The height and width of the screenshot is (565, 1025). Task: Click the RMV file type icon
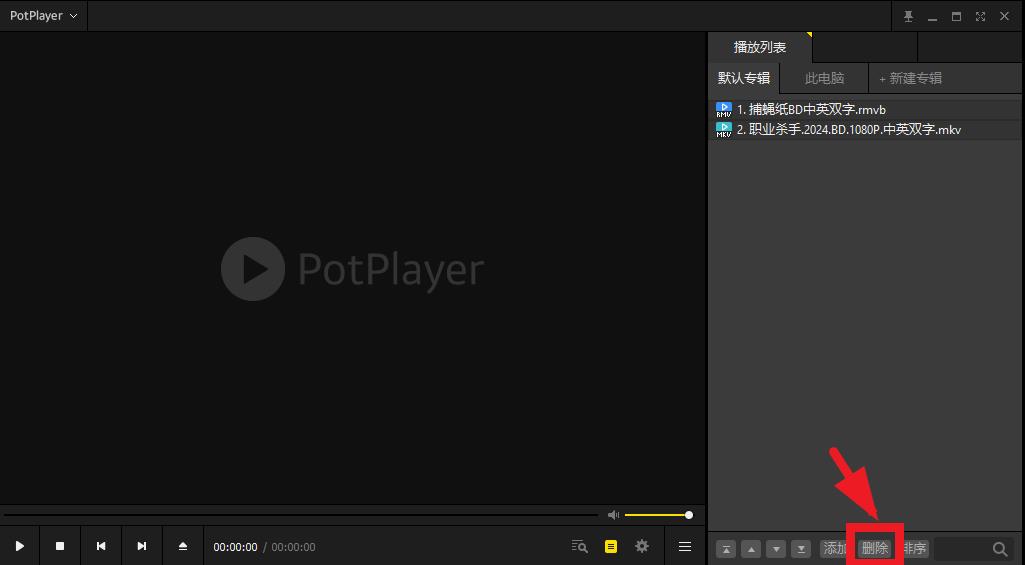[724, 110]
